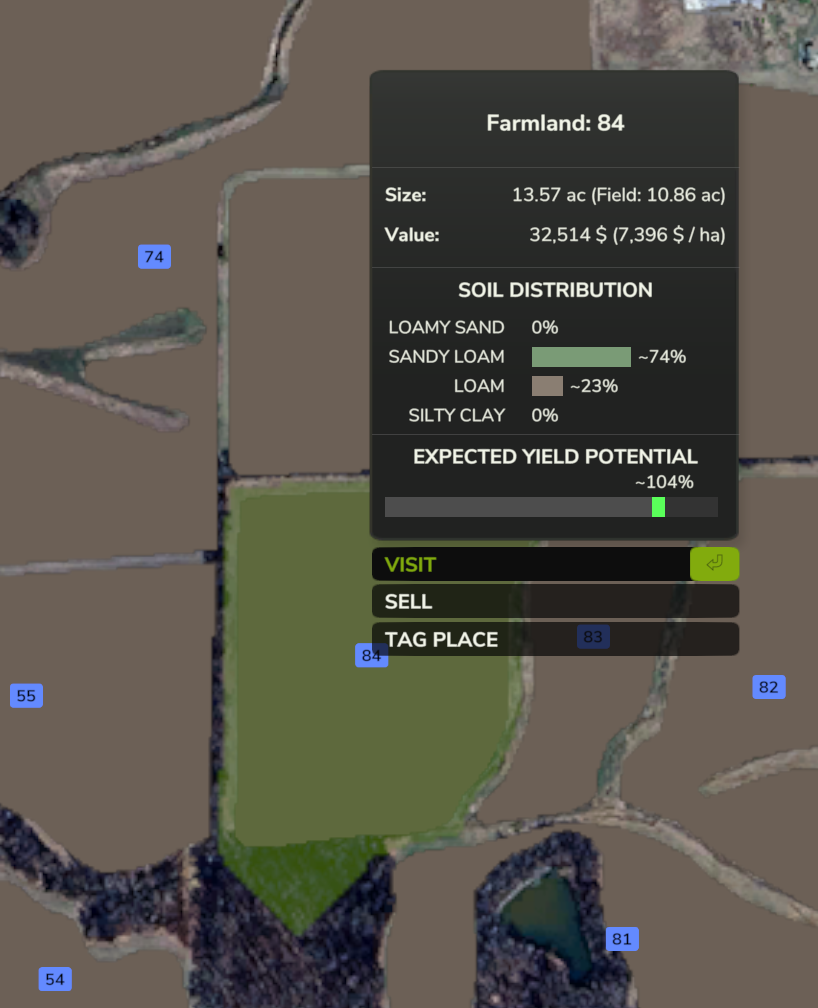
Task: Click the brown Loam distribution bar
Action: click(547, 386)
